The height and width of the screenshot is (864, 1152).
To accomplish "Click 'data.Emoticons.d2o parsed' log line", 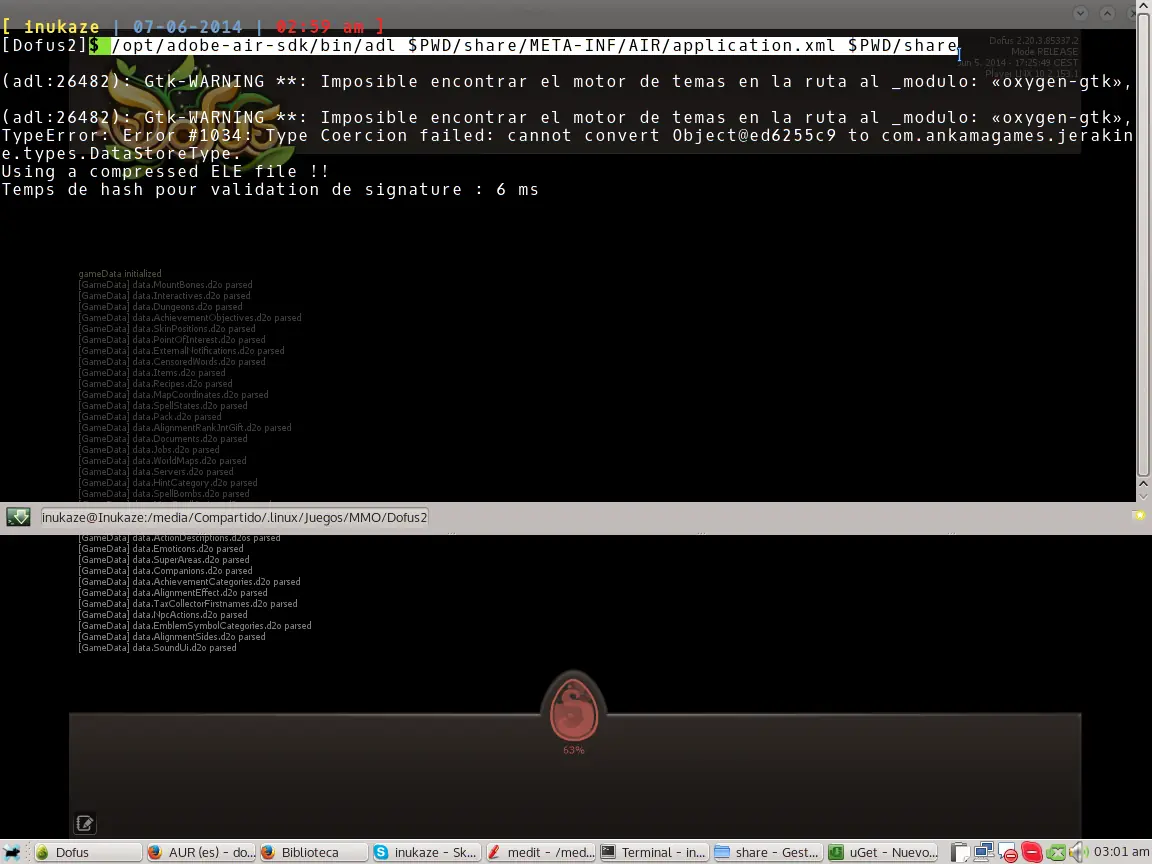I will point(161,549).
